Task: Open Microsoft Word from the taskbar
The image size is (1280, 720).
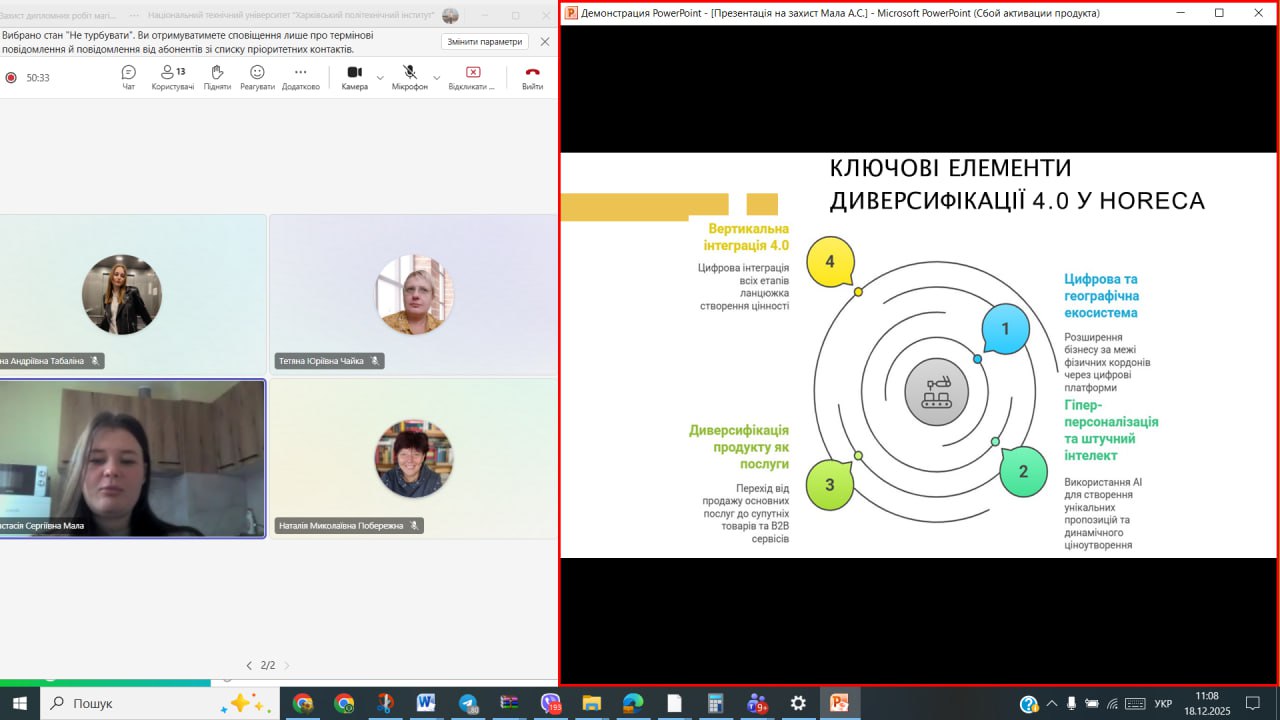Action: [426, 703]
